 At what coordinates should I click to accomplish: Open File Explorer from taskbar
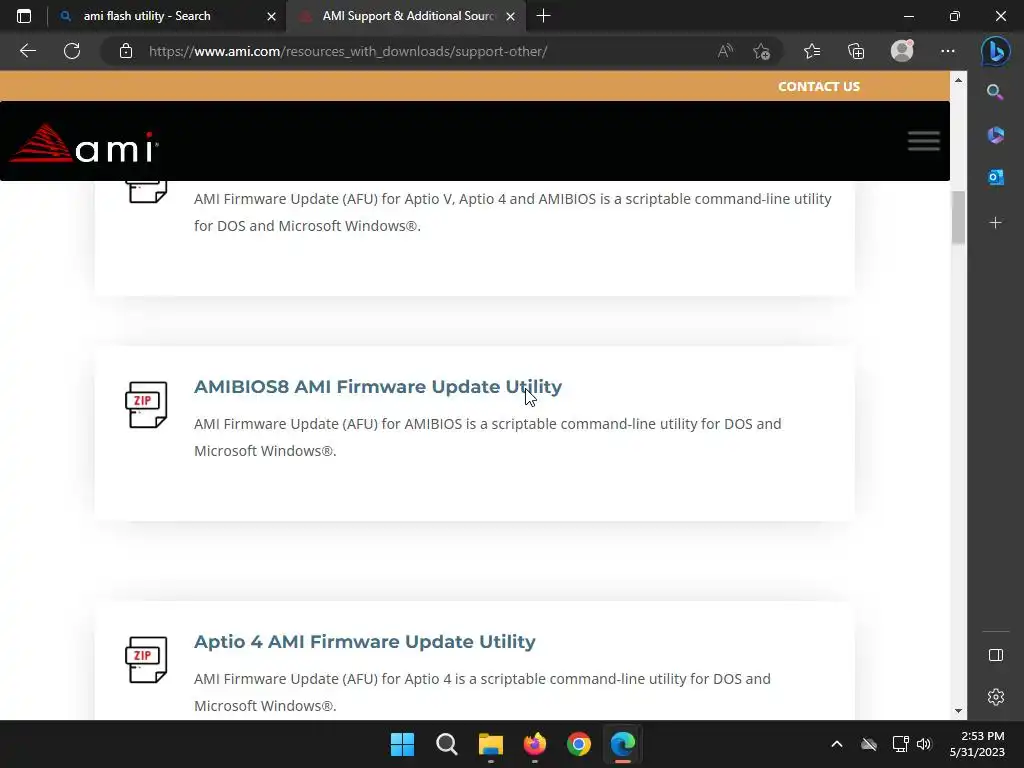tap(490, 744)
